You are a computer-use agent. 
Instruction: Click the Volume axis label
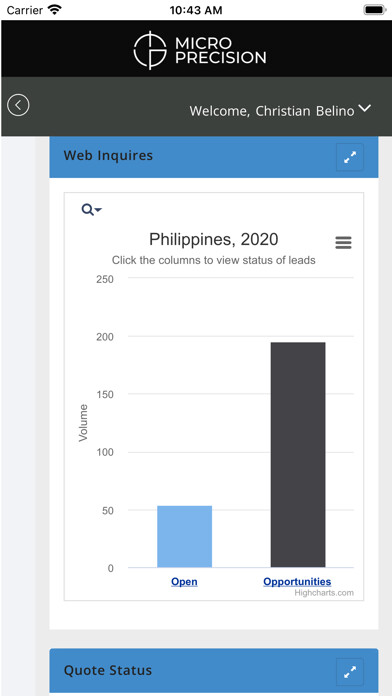pos(83,423)
